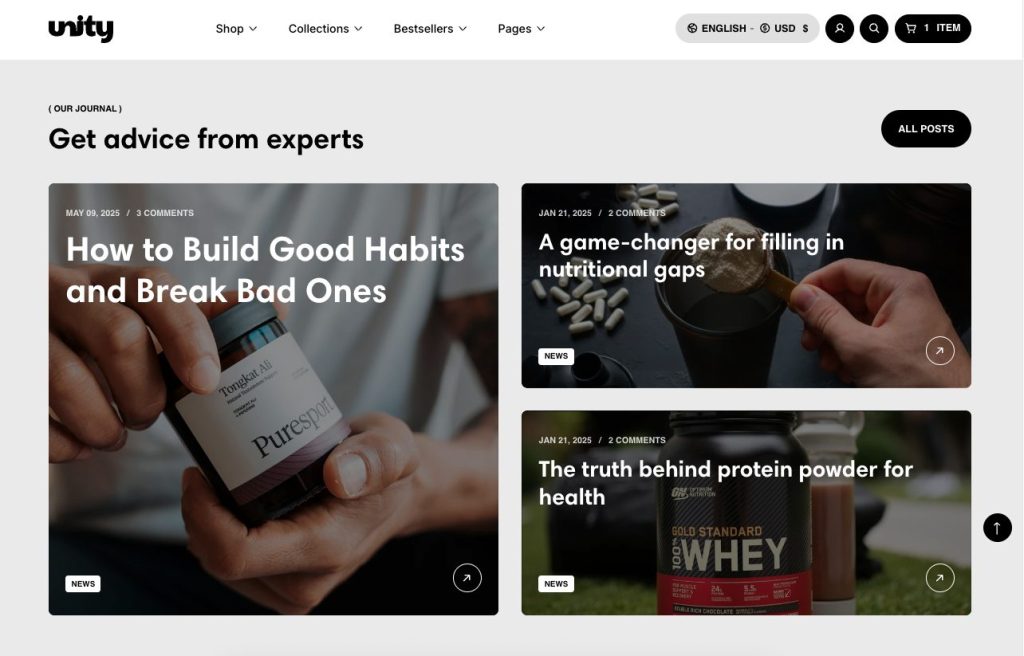The image size is (1024, 656).
Task: Open the cart with 1 item
Action: point(933,29)
